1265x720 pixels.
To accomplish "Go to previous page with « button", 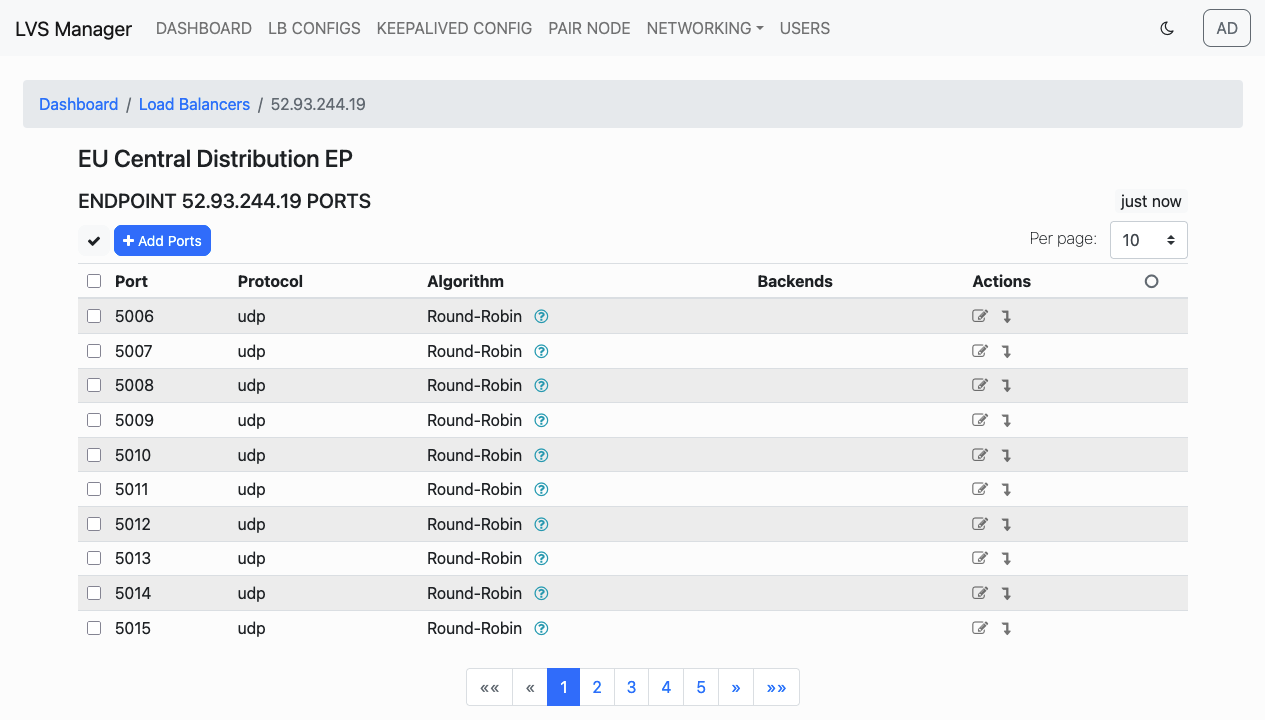I will click(530, 687).
